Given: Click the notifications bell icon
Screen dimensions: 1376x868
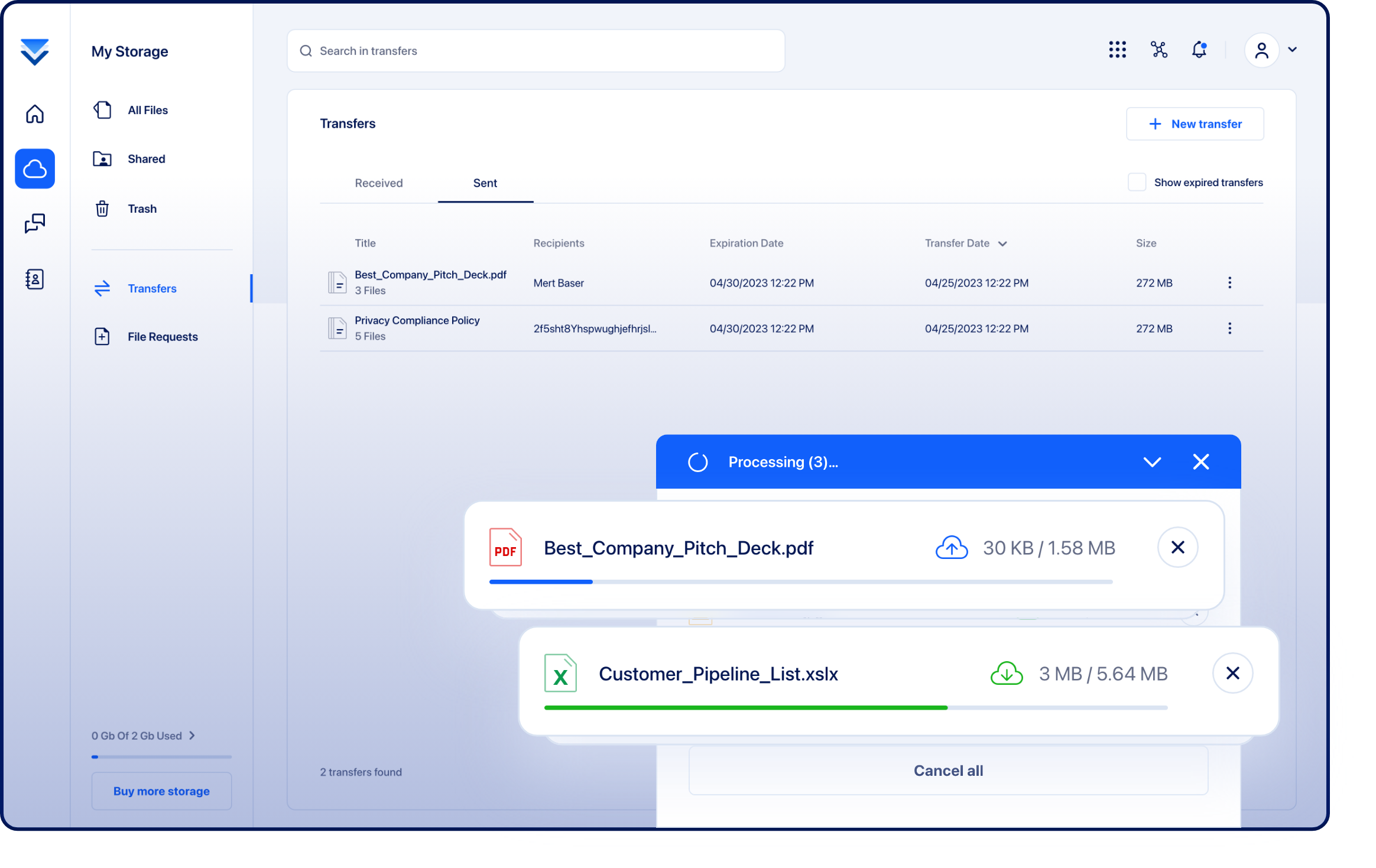Looking at the screenshot, I should (1199, 50).
